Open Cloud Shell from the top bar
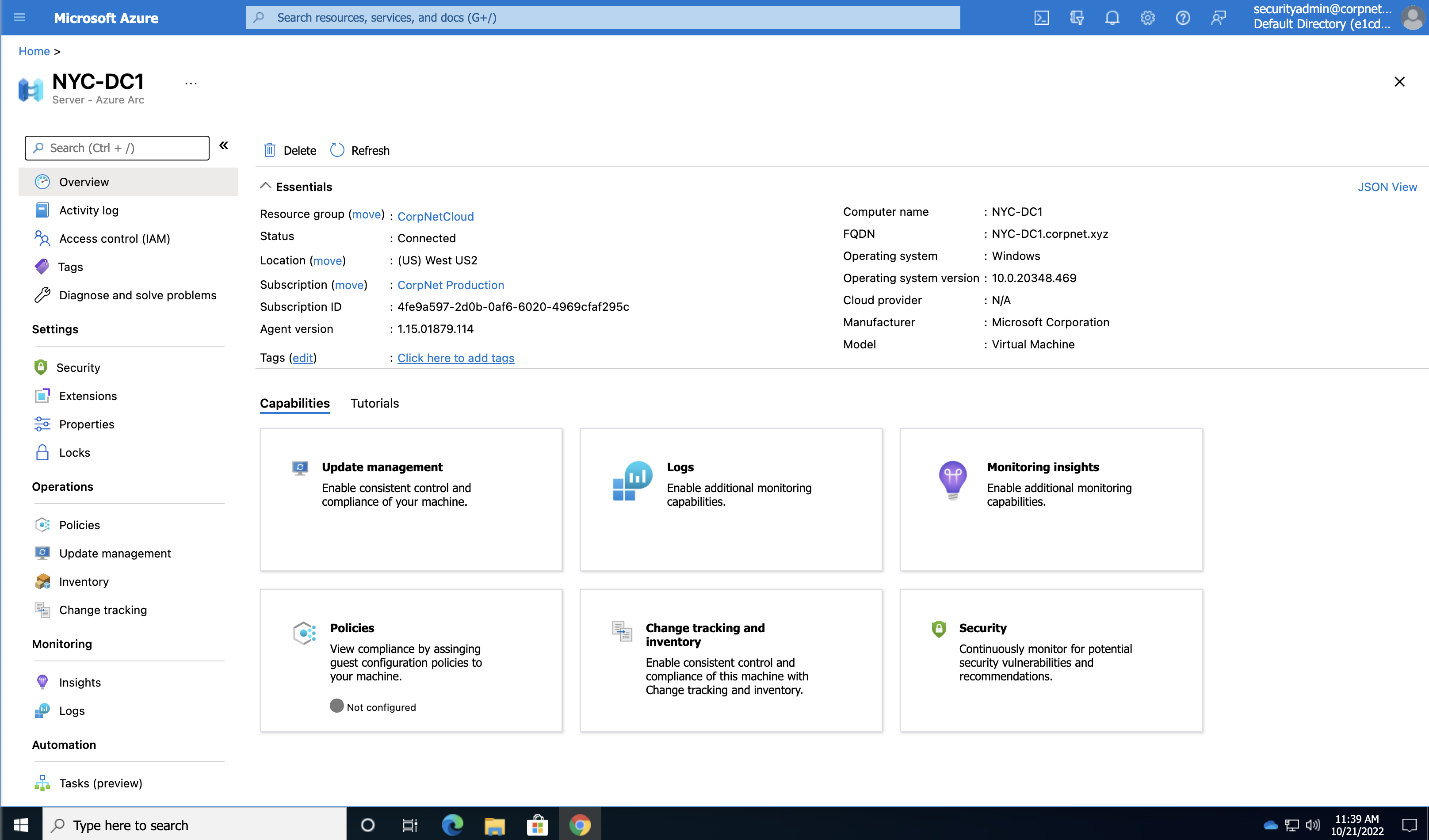1429x840 pixels. (1041, 18)
